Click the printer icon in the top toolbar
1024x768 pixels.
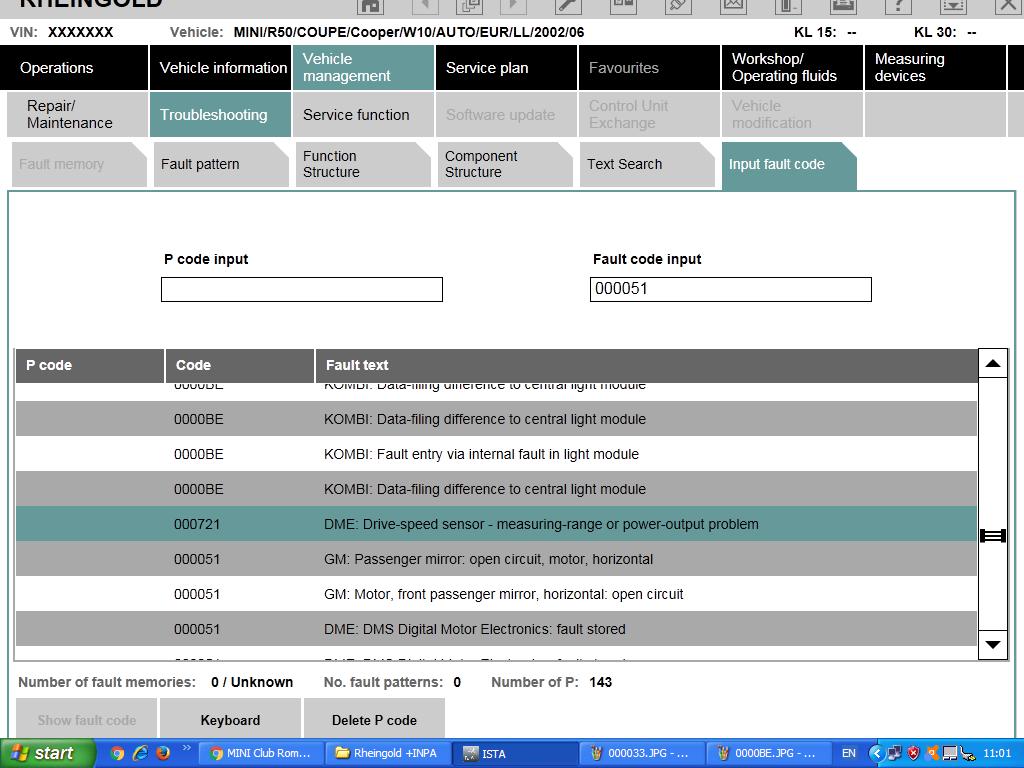point(843,5)
